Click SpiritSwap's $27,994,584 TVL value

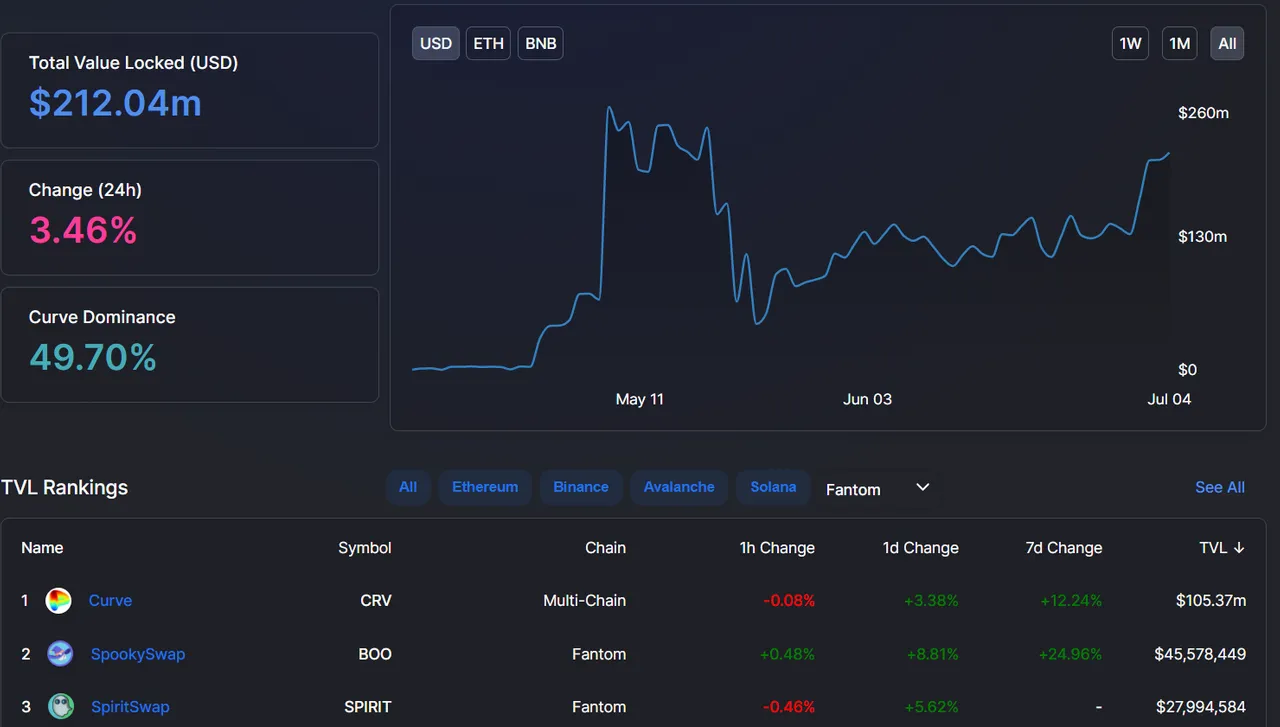1201,707
